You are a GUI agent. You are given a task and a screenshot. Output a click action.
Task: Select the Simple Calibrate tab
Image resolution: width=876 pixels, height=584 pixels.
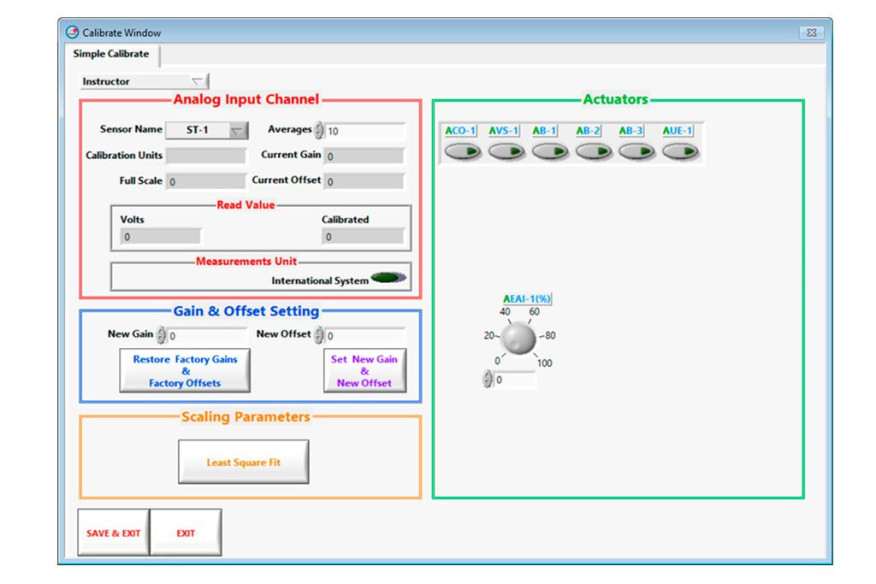click(x=111, y=54)
